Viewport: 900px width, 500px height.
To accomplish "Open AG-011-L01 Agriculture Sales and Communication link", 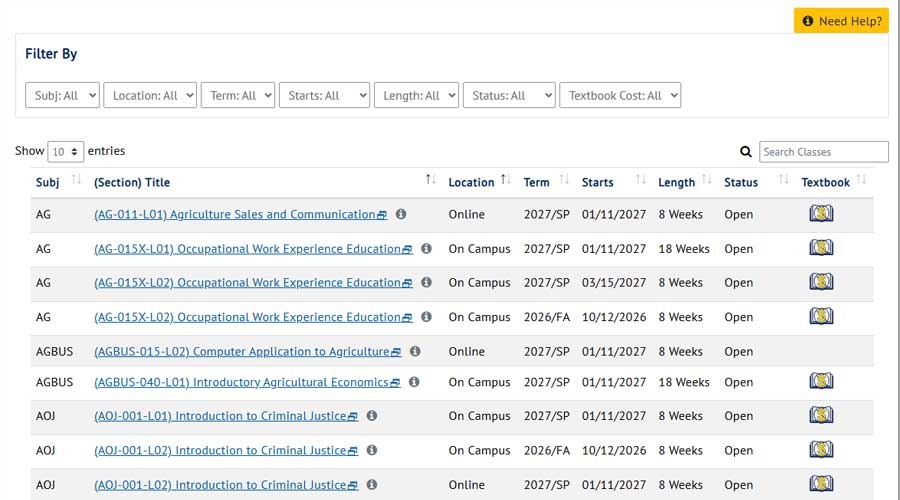I will click(x=240, y=214).
